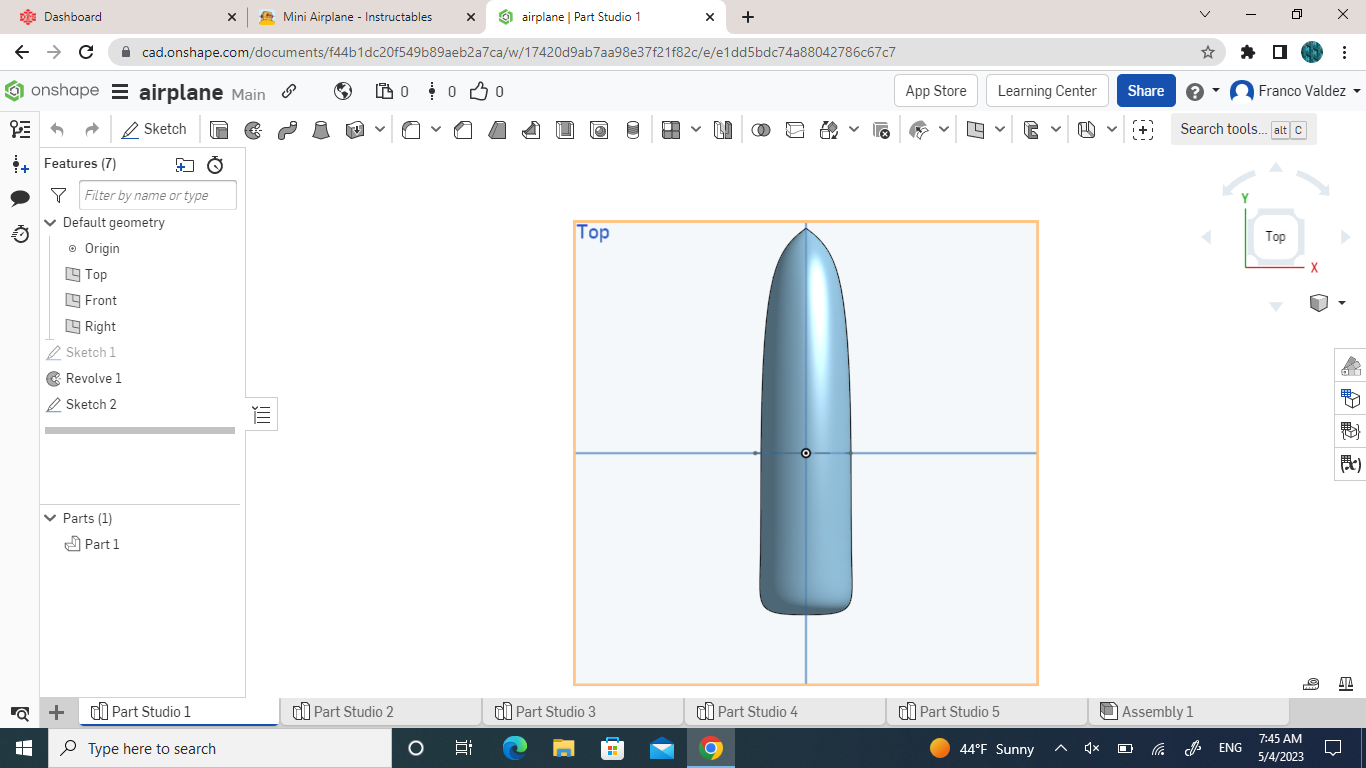Select the Sweep tool
The height and width of the screenshot is (768, 1366).
(x=288, y=130)
